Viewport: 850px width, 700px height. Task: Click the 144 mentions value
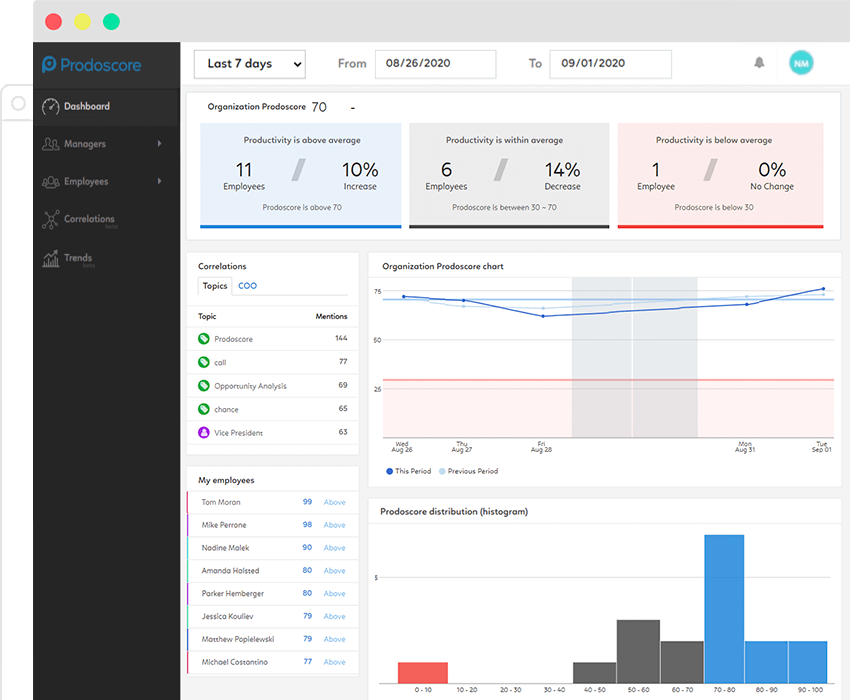tap(341, 338)
